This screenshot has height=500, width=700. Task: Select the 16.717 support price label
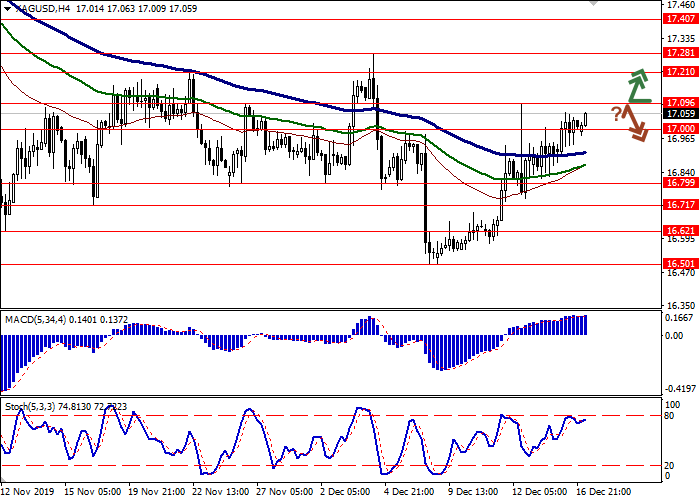click(x=680, y=205)
